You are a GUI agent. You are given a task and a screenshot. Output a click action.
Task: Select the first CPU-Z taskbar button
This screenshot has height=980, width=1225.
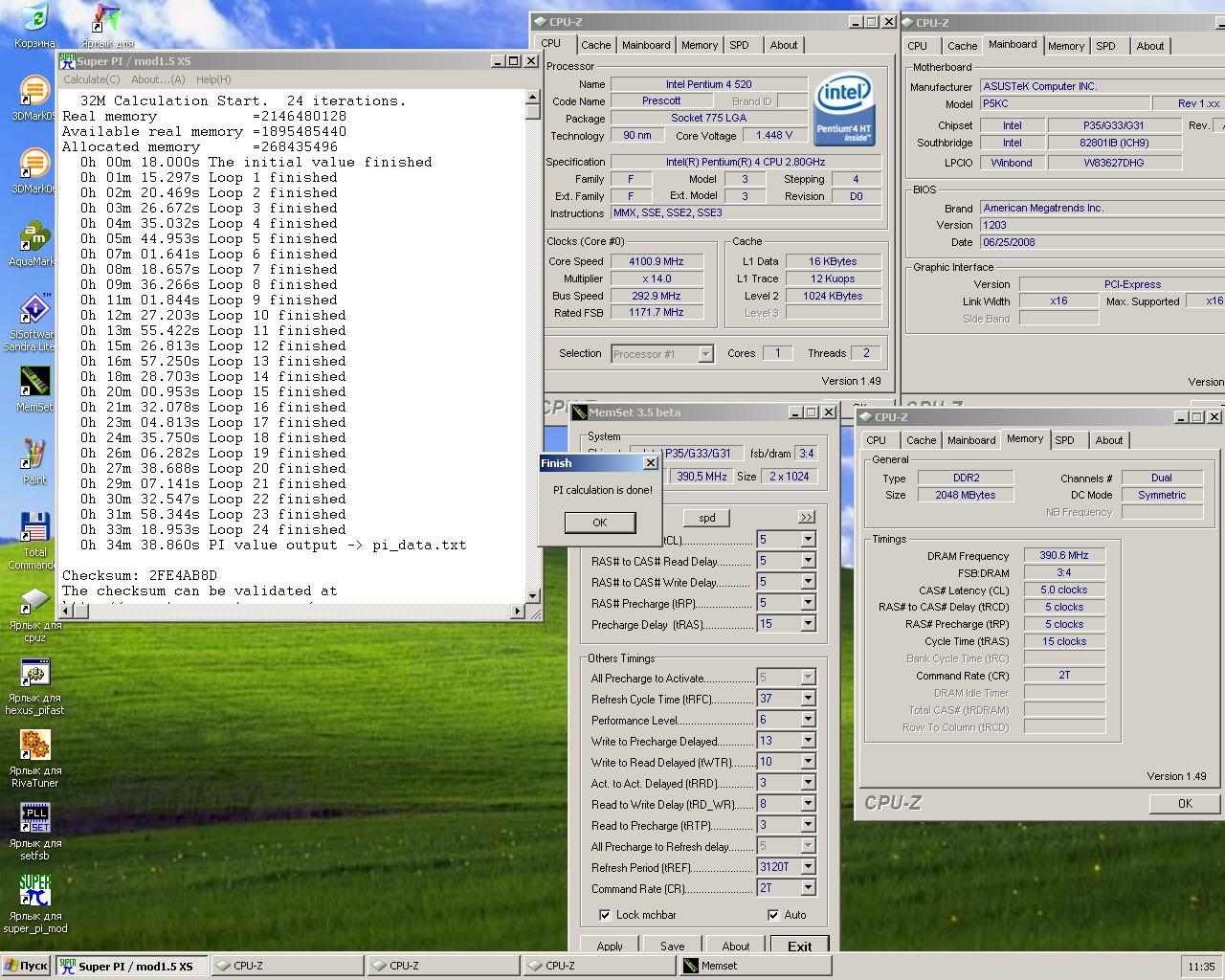(x=287, y=966)
